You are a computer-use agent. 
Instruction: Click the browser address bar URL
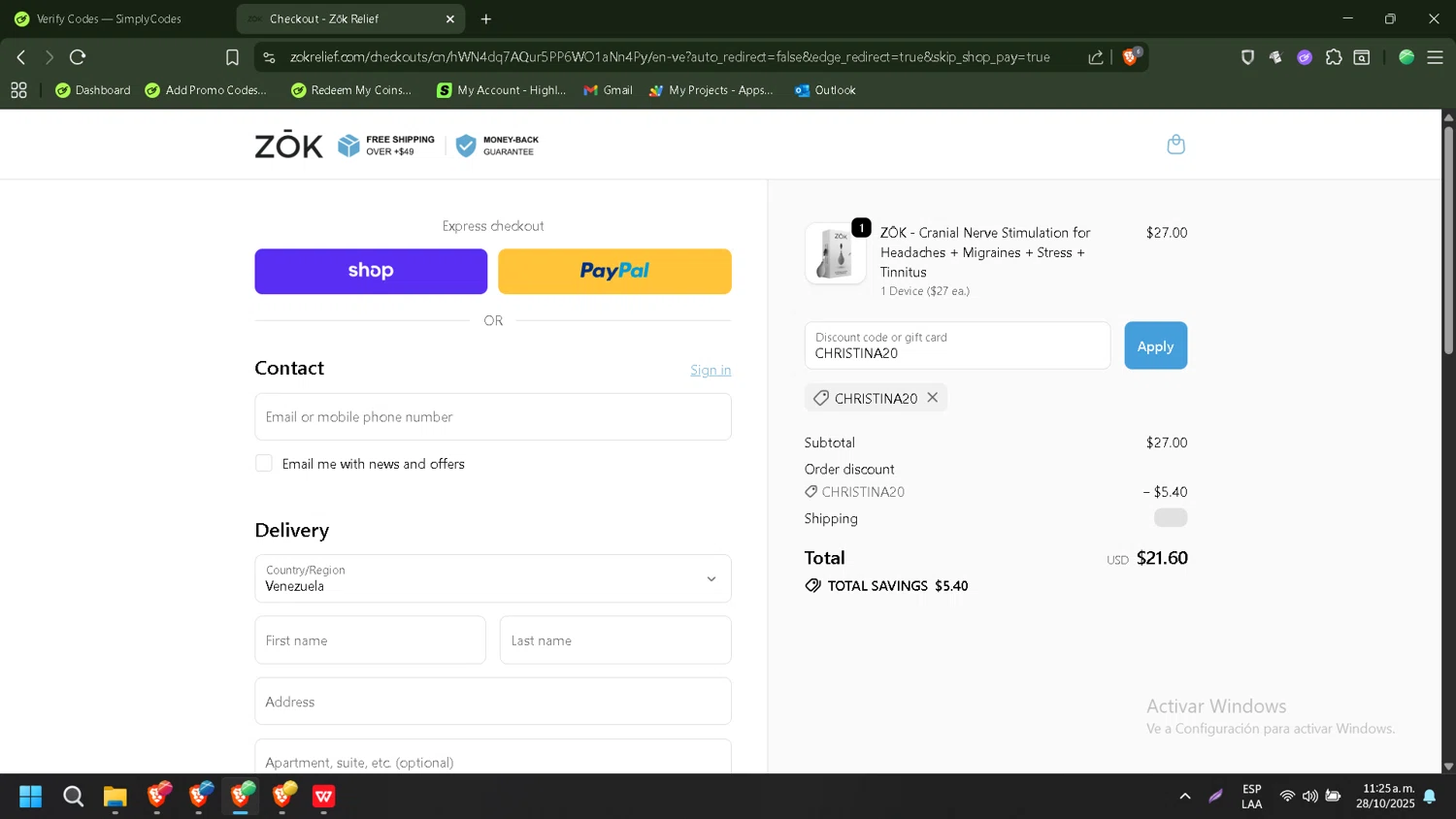pyautogui.click(x=670, y=57)
